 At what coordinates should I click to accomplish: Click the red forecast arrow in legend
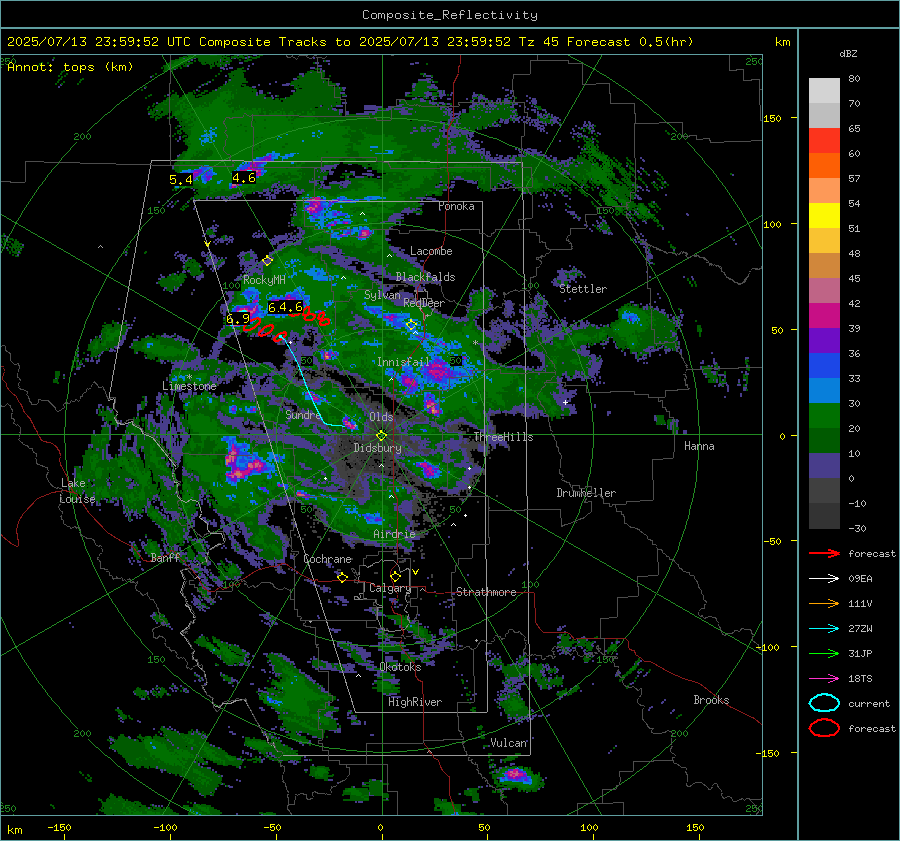tap(824, 553)
